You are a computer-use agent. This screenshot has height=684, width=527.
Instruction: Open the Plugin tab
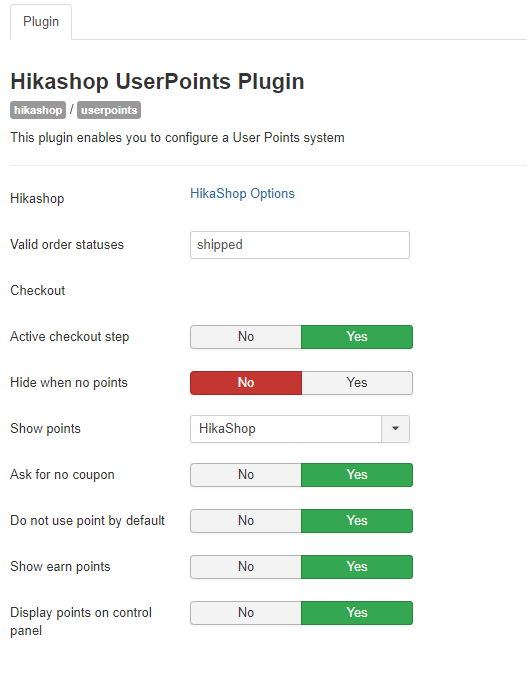[x=41, y=22]
